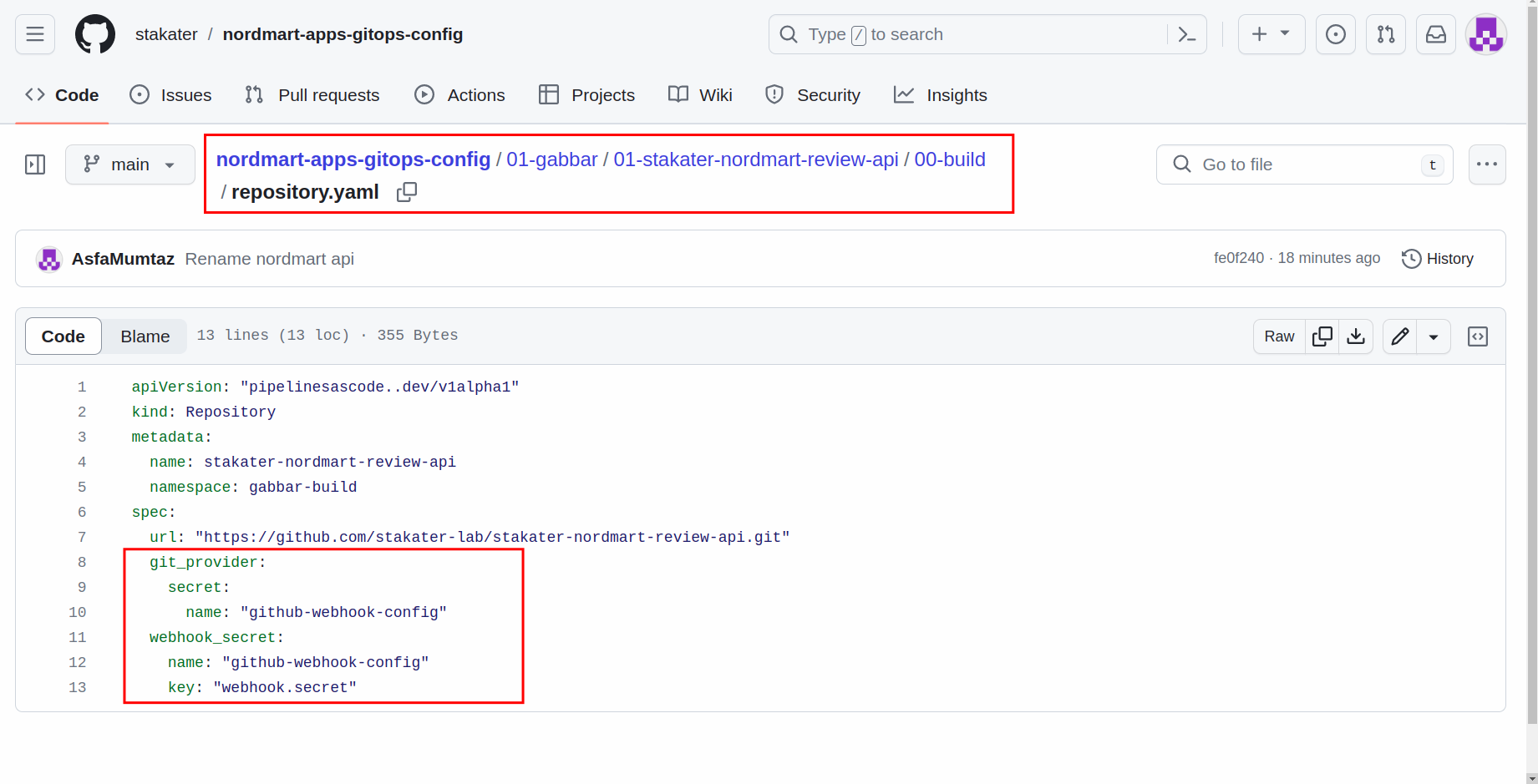Expand the create new plus menu

click(x=1271, y=34)
